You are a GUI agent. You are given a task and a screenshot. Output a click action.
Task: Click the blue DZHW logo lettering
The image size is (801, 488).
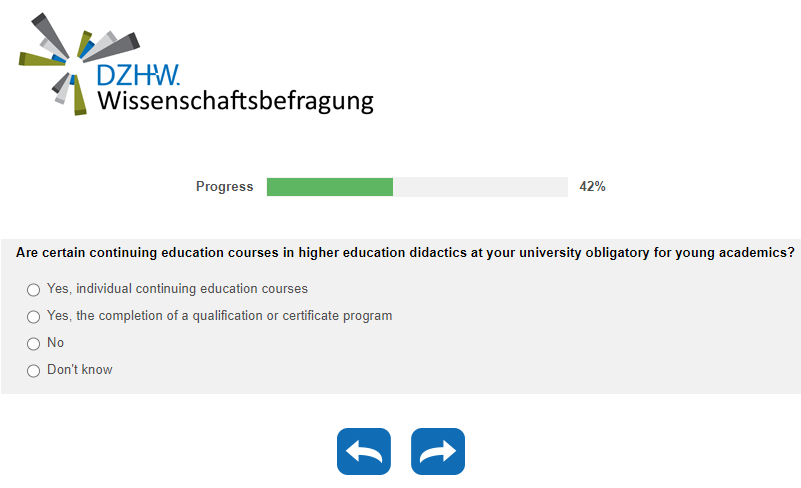pyautogui.click(x=138, y=75)
